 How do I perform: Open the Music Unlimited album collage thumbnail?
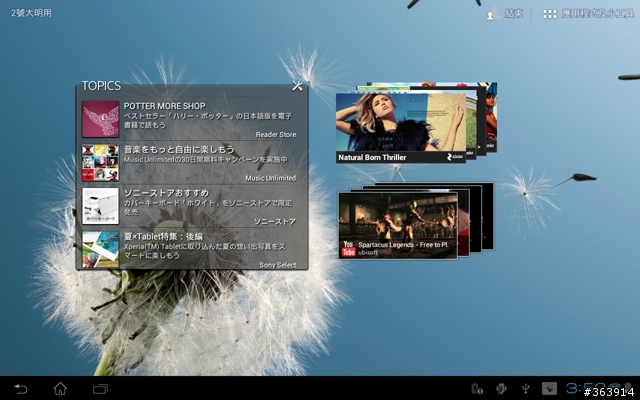click(100, 162)
